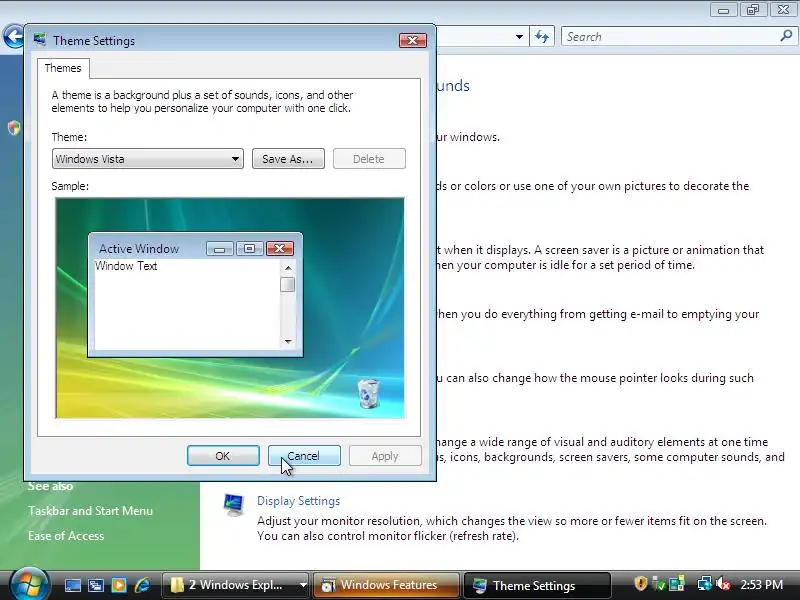Restore down the background Explorer window
Image resolution: width=800 pixels, height=600 pixels.
(x=753, y=10)
